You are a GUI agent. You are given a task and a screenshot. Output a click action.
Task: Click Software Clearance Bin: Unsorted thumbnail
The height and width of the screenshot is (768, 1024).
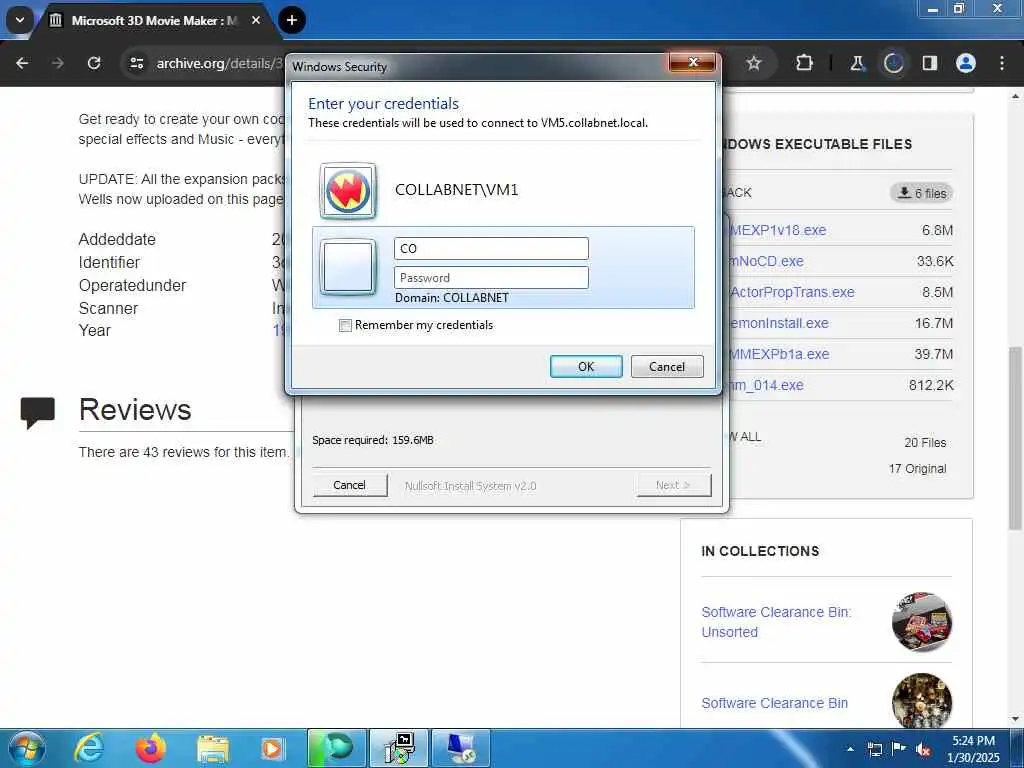click(x=921, y=622)
